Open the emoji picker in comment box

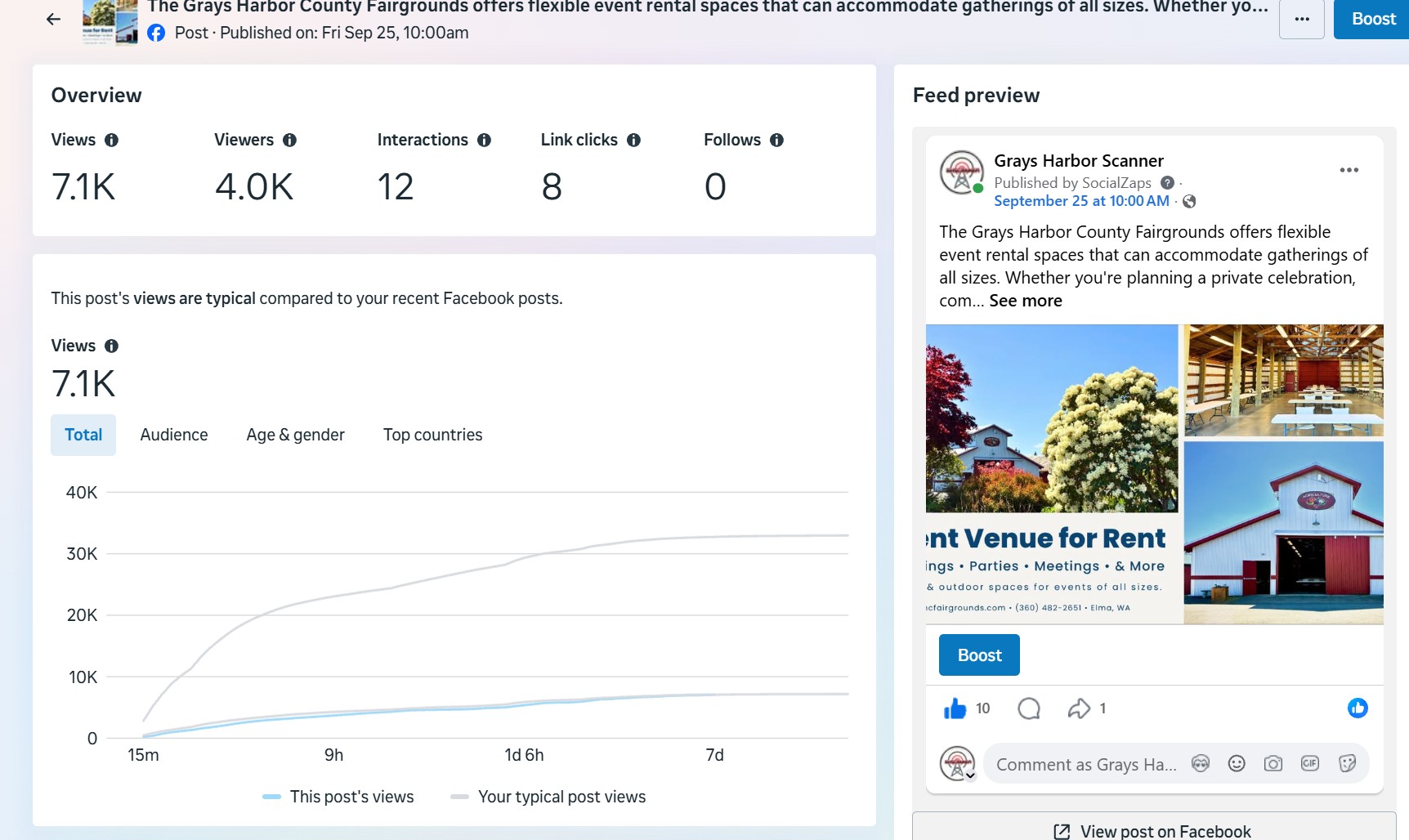1237,764
